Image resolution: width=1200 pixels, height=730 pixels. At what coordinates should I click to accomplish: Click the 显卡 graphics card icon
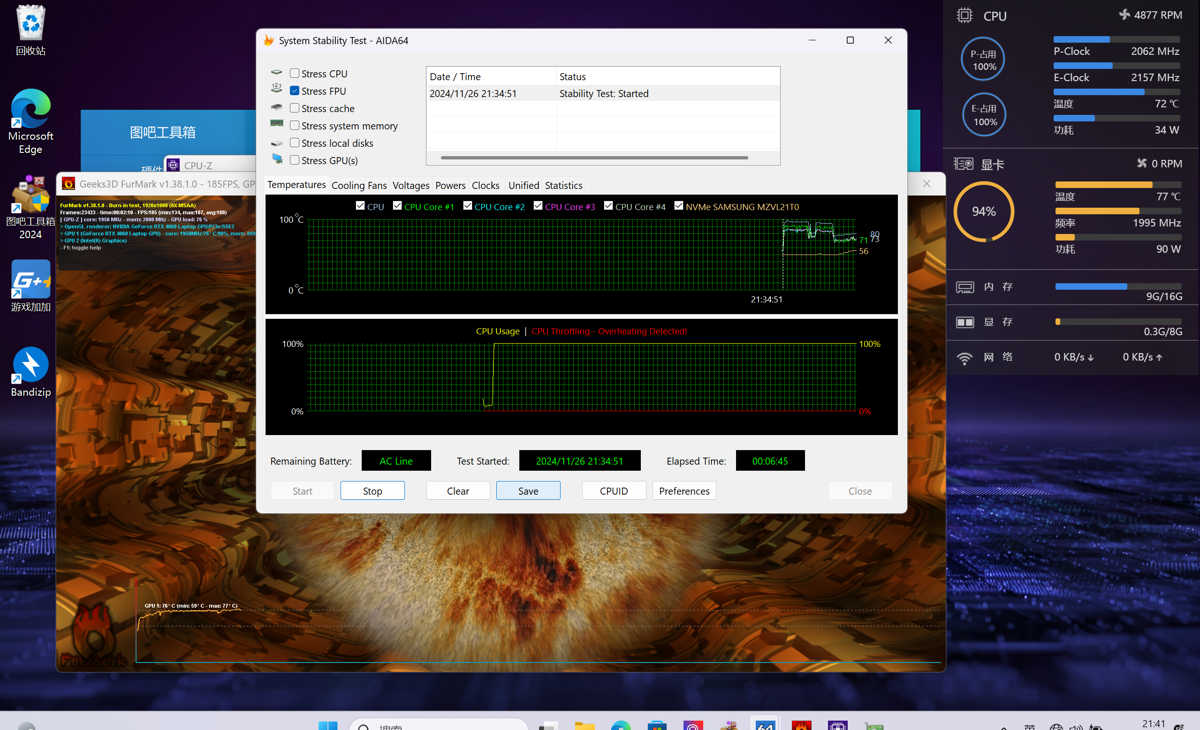point(964,163)
